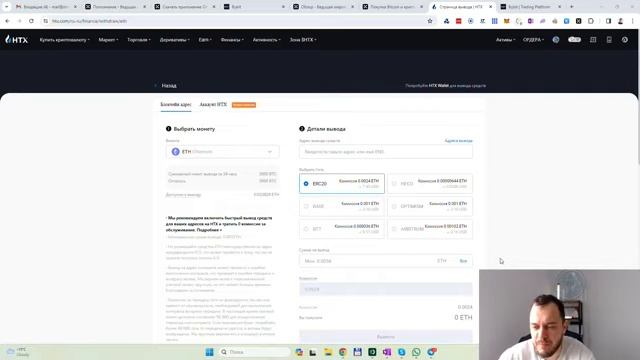Click the Вывести withdraw button
The width and height of the screenshot is (640, 360).
(386, 337)
